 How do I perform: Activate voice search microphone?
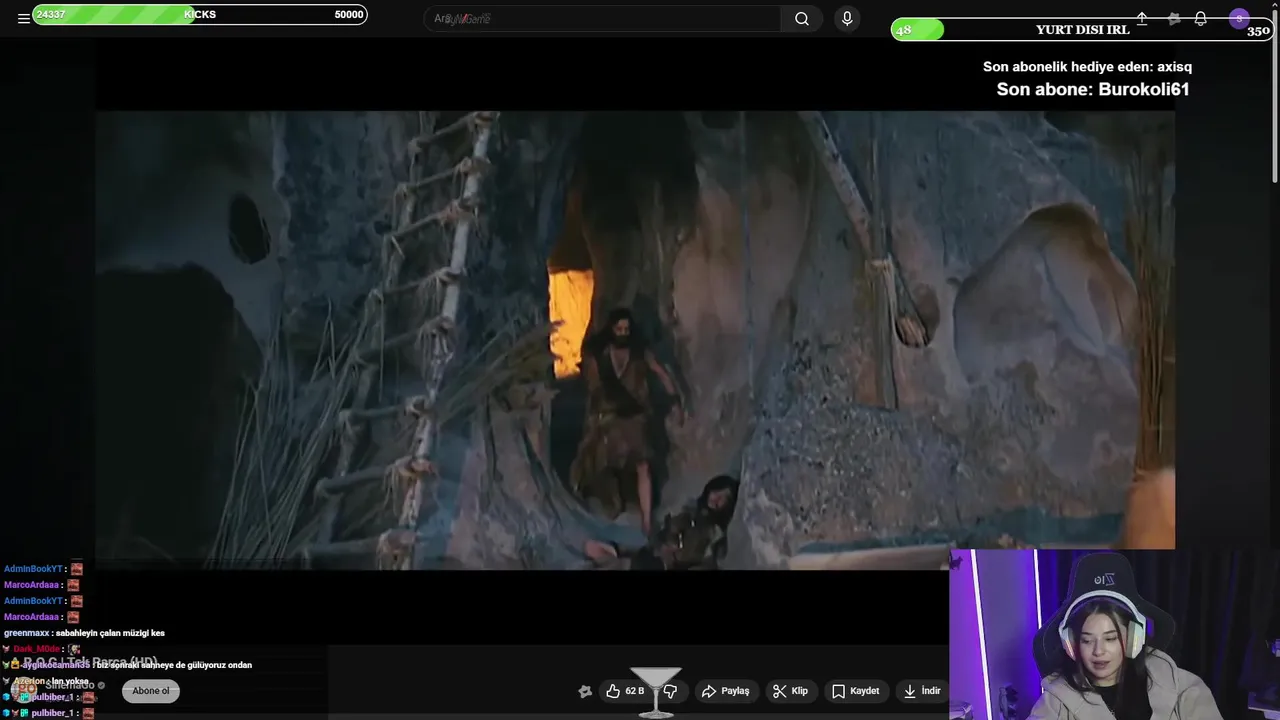click(847, 18)
